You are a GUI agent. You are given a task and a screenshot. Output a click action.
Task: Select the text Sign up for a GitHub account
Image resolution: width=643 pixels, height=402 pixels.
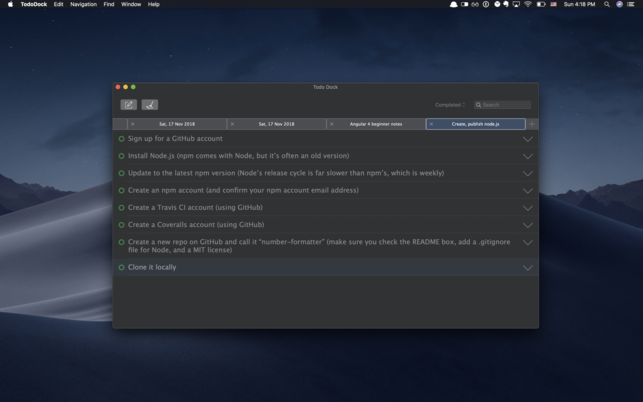(175, 139)
